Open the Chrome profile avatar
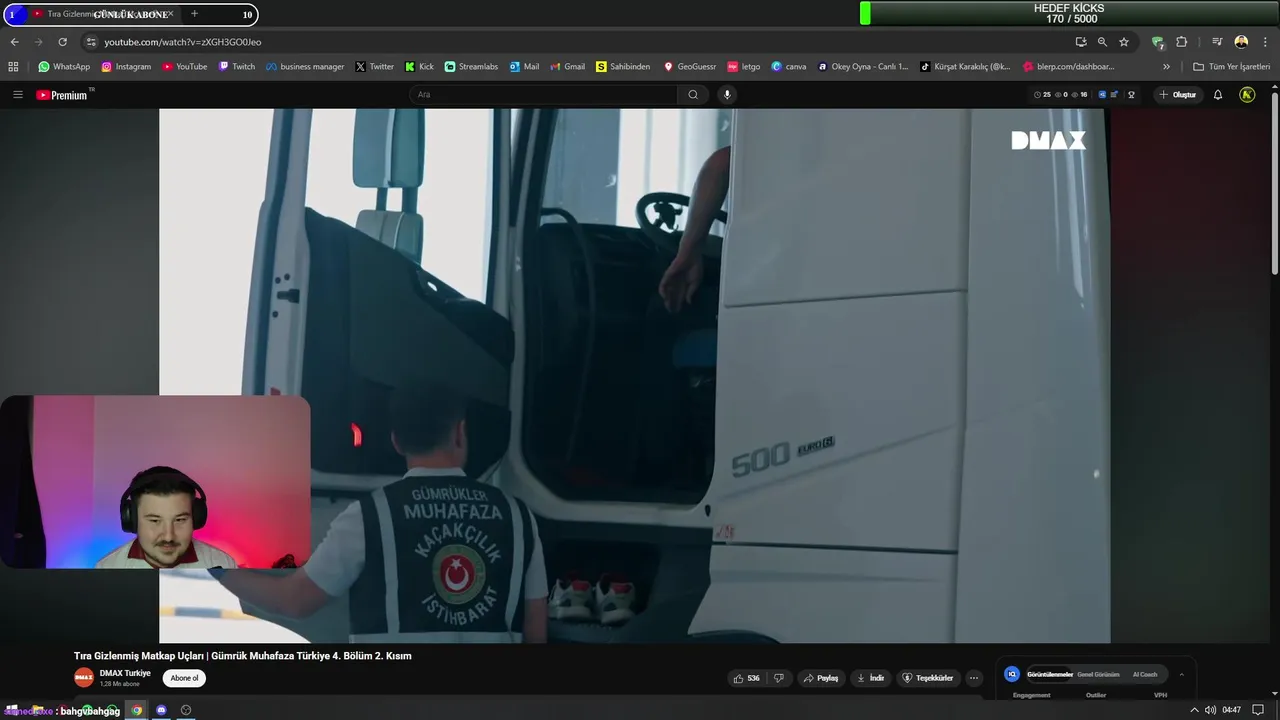The image size is (1280, 720). pyautogui.click(x=1241, y=42)
